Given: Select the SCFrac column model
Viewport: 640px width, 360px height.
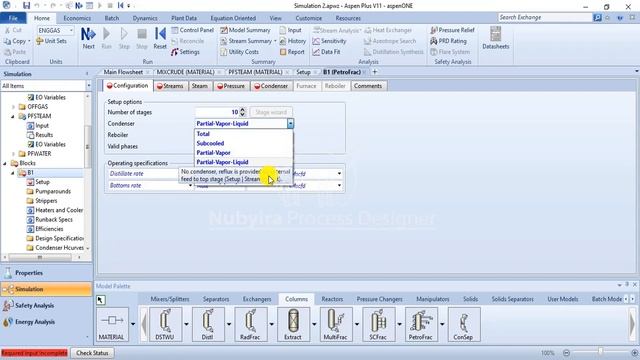Looking at the screenshot, I should tap(378, 324).
